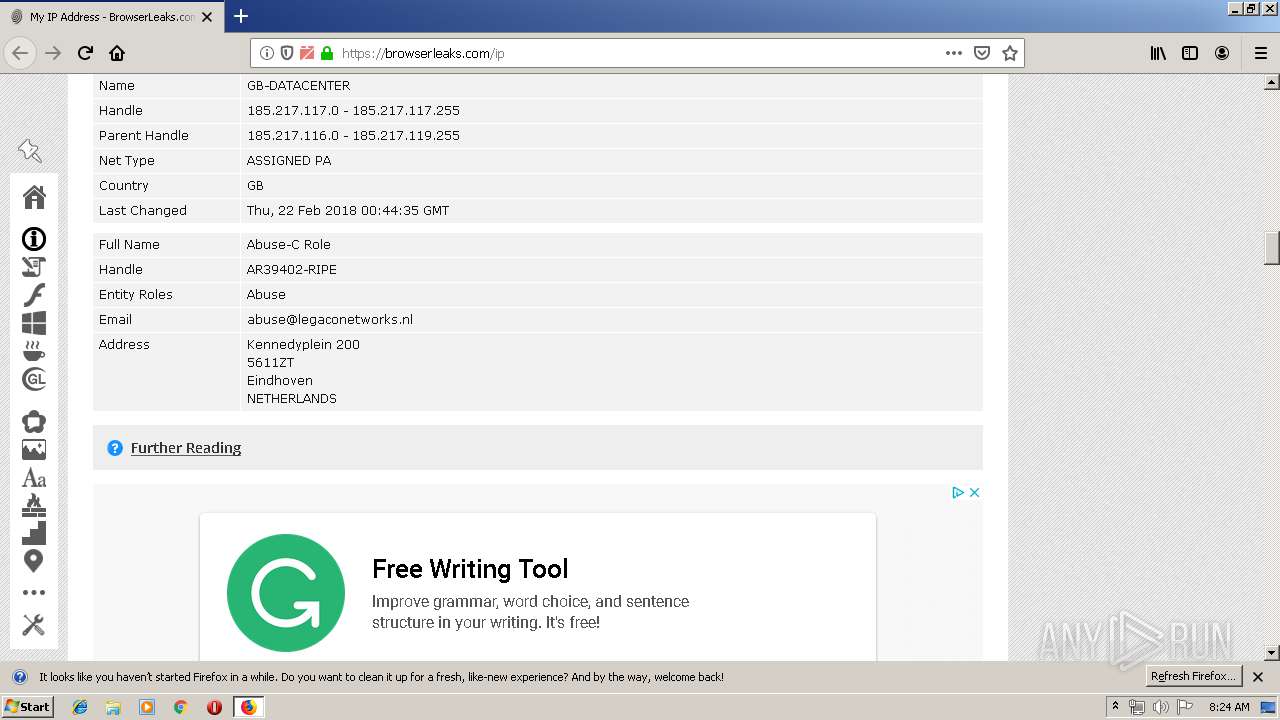Image resolution: width=1280 pixels, height=720 pixels.
Task: Click the ASSIGNED PA net type value
Action: click(x=289, y=161)
